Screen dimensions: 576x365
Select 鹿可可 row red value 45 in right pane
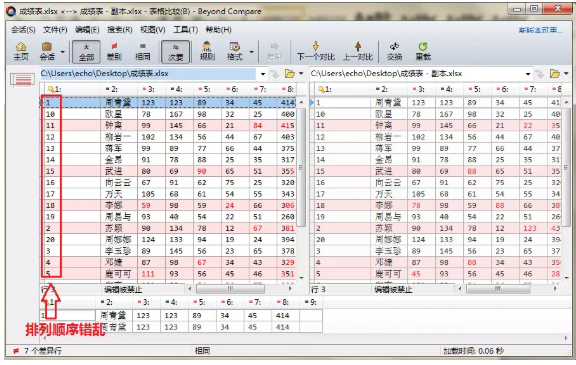pyautogui.click(x=416, y=274)
